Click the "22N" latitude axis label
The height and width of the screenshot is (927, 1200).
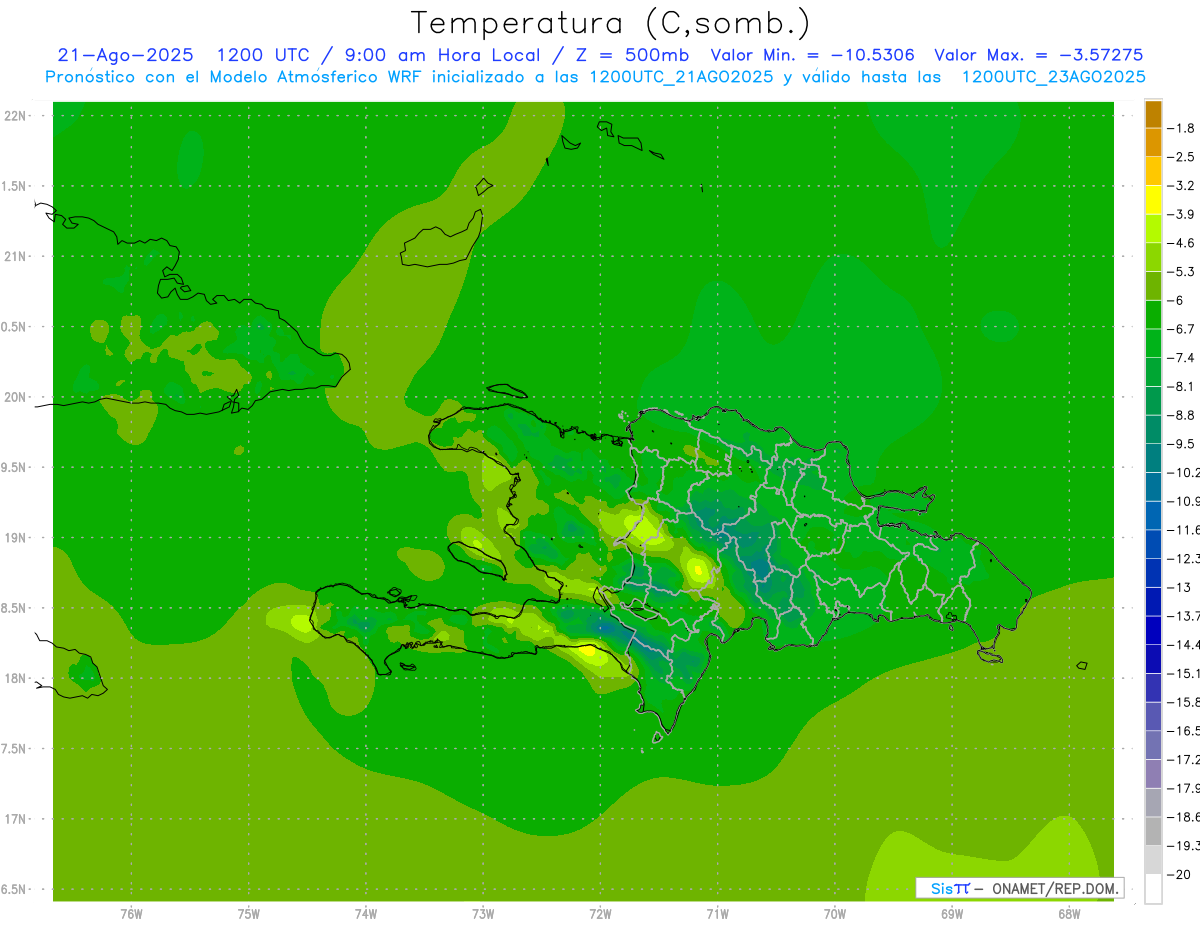click(15, 116)
